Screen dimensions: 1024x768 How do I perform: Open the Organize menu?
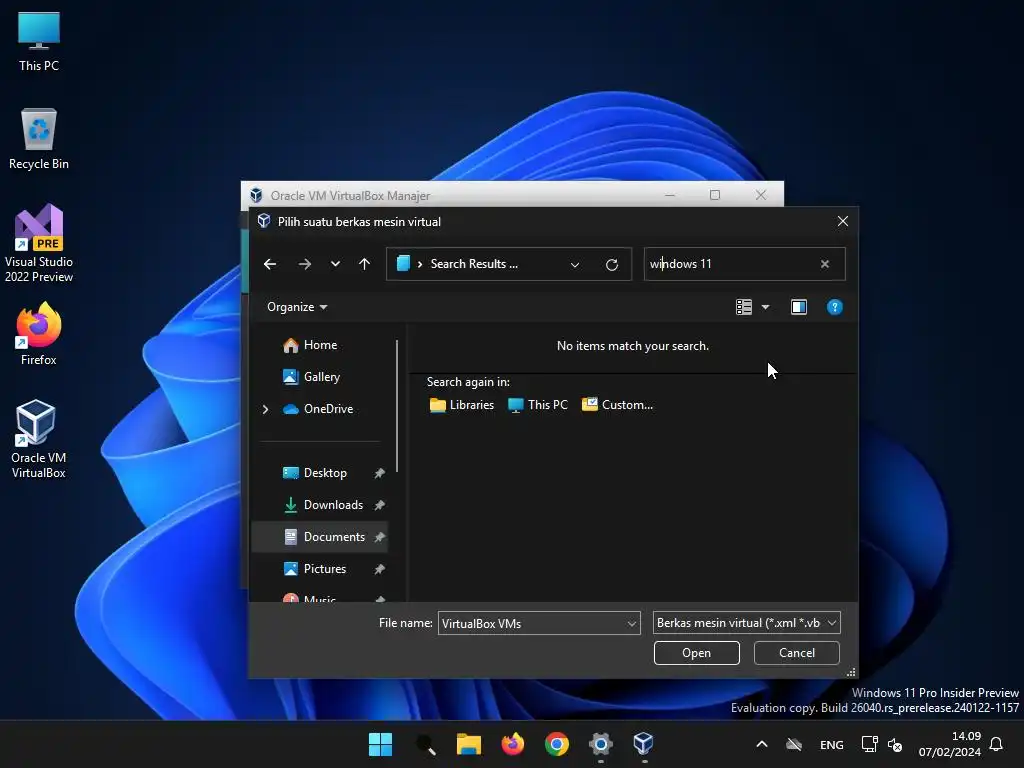[297, 307]
